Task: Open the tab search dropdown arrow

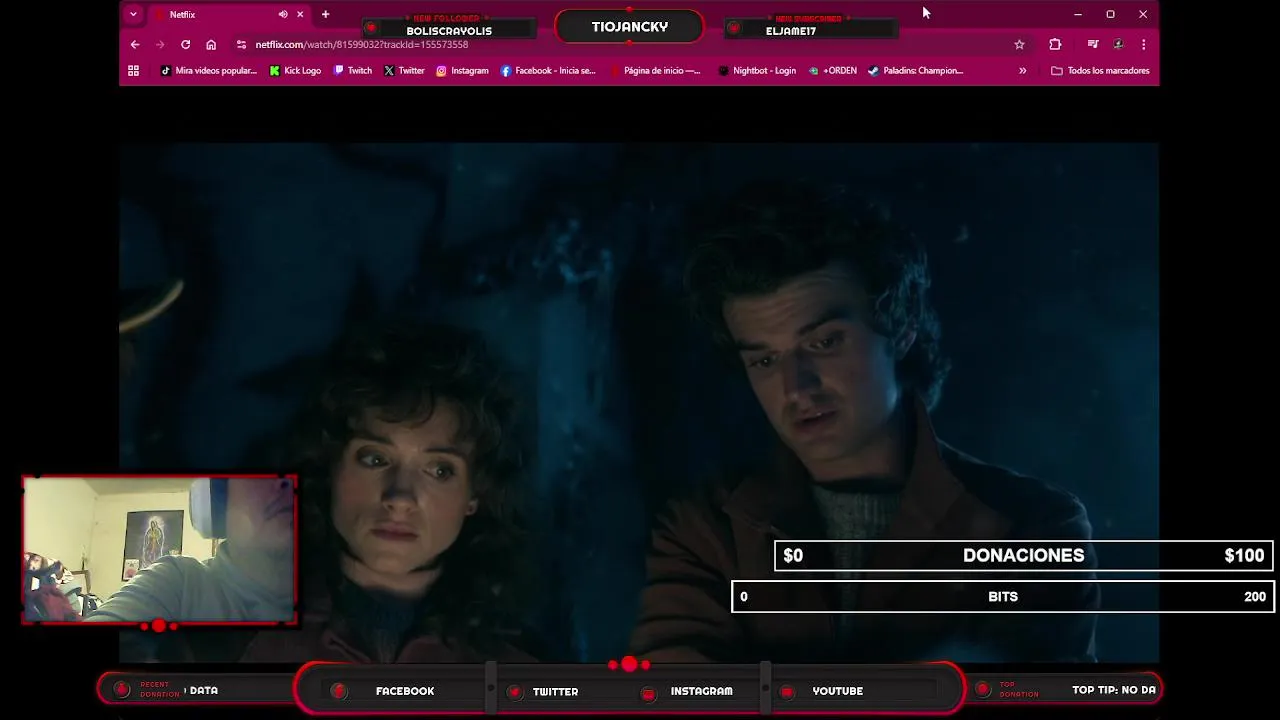Action: [133, 14]
